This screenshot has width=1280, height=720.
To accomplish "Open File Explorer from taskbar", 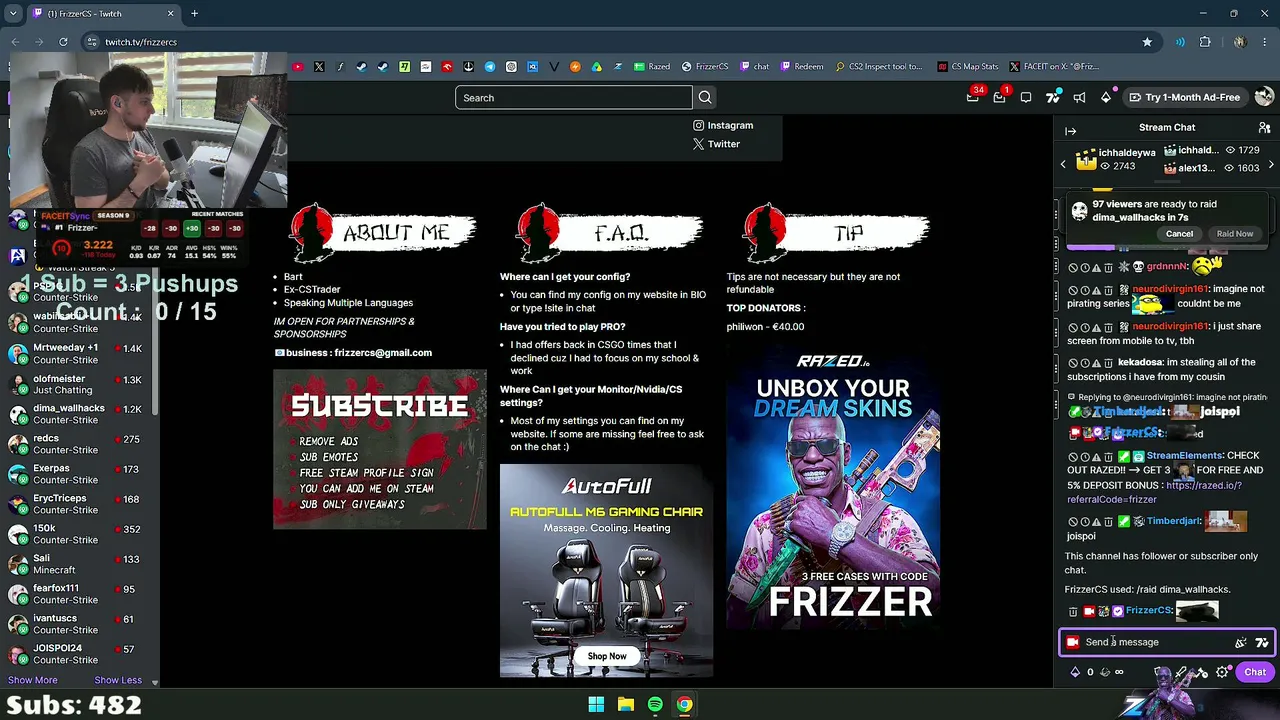I will 626,705.
